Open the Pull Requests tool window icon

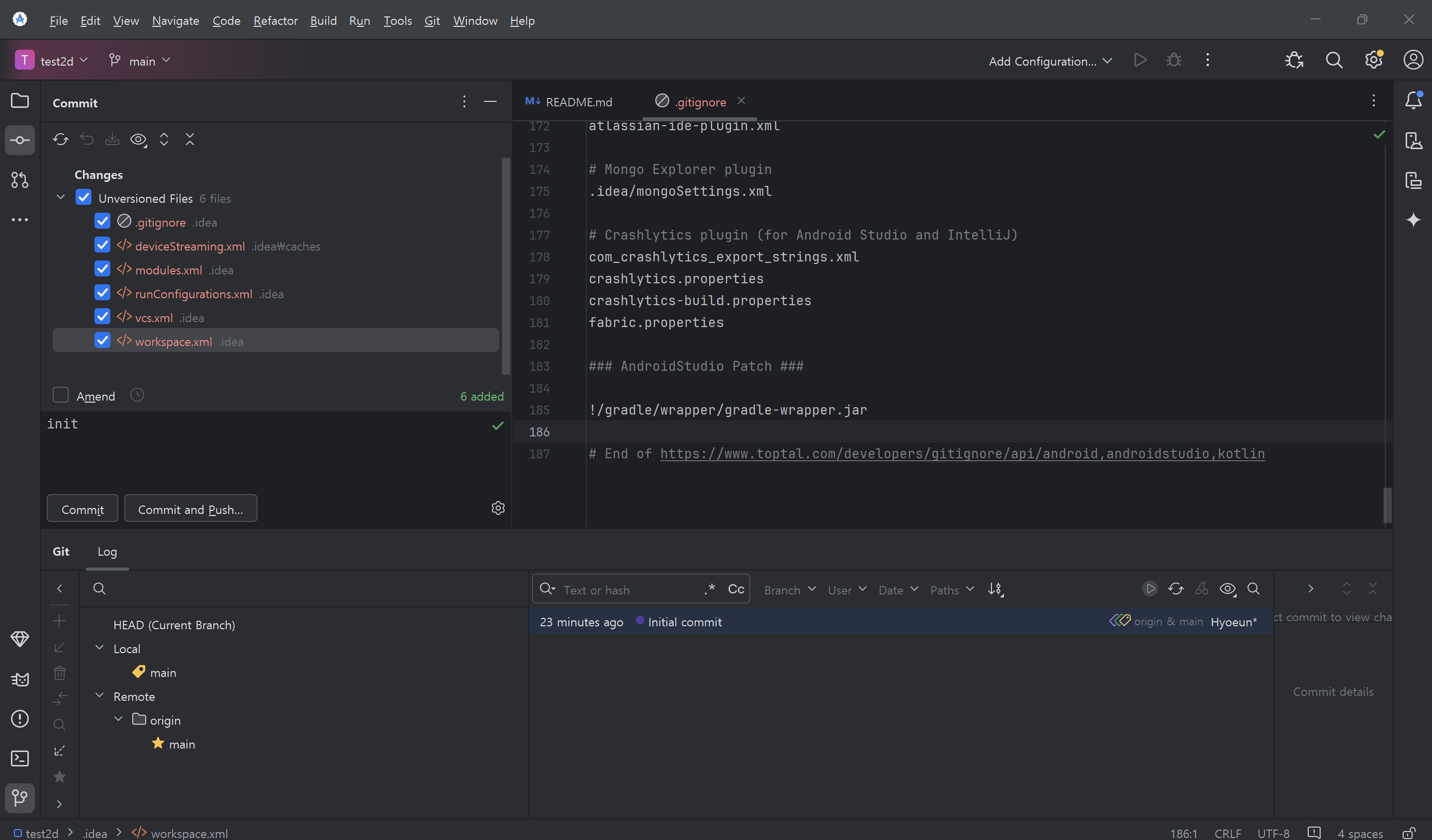pyautogui.click(x=19, y=180)
